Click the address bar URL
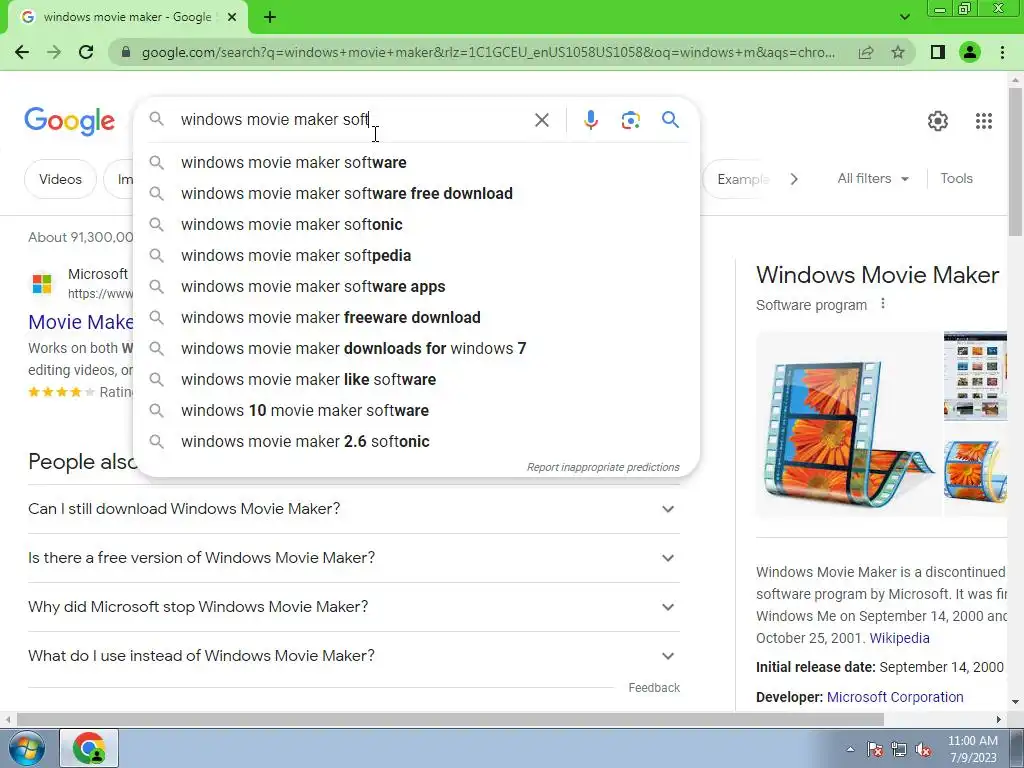Viewport: 1024px width, 768px height. click(x=488, y=52)
